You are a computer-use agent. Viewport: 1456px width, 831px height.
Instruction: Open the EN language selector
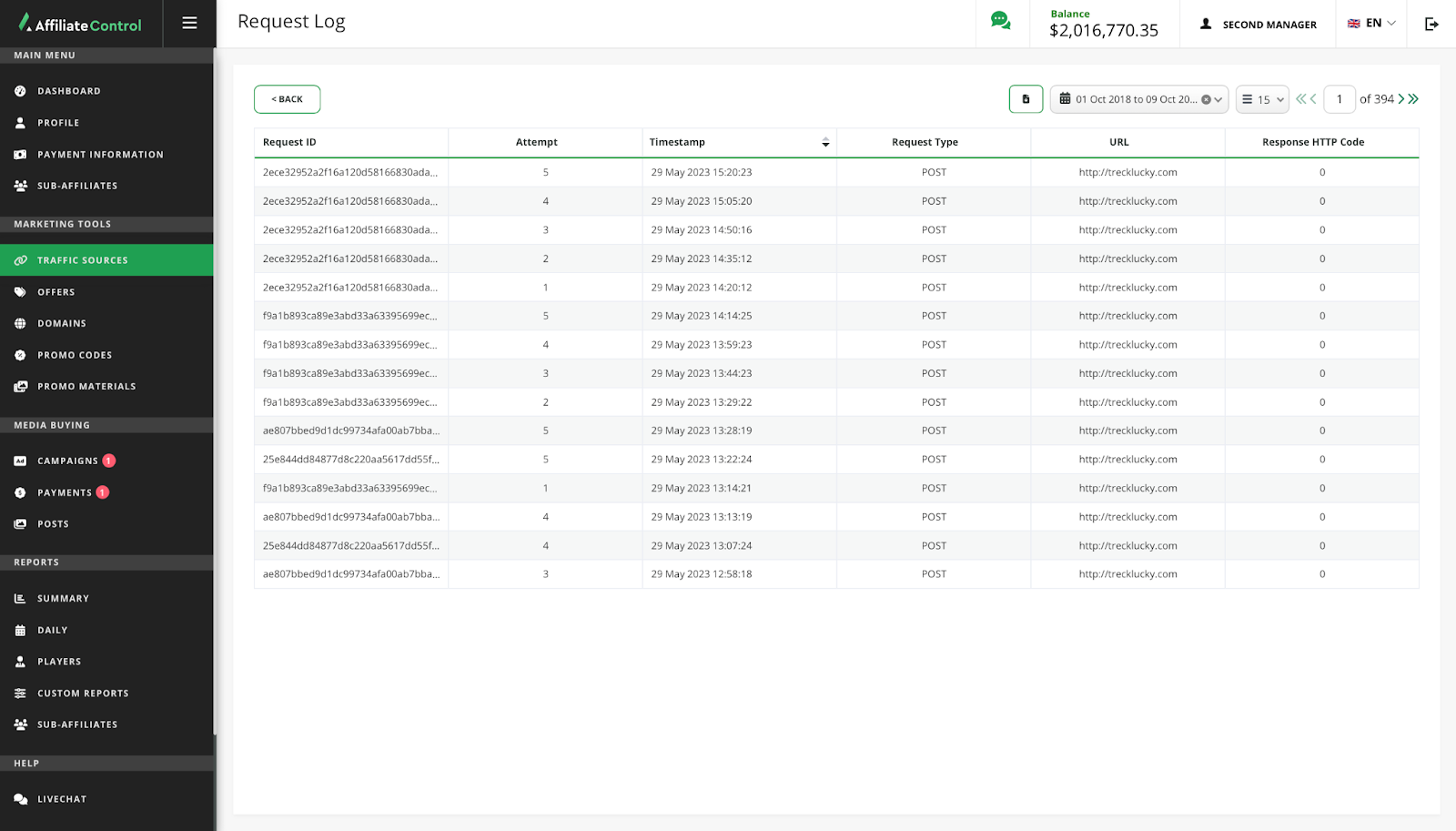(1371, 24)
